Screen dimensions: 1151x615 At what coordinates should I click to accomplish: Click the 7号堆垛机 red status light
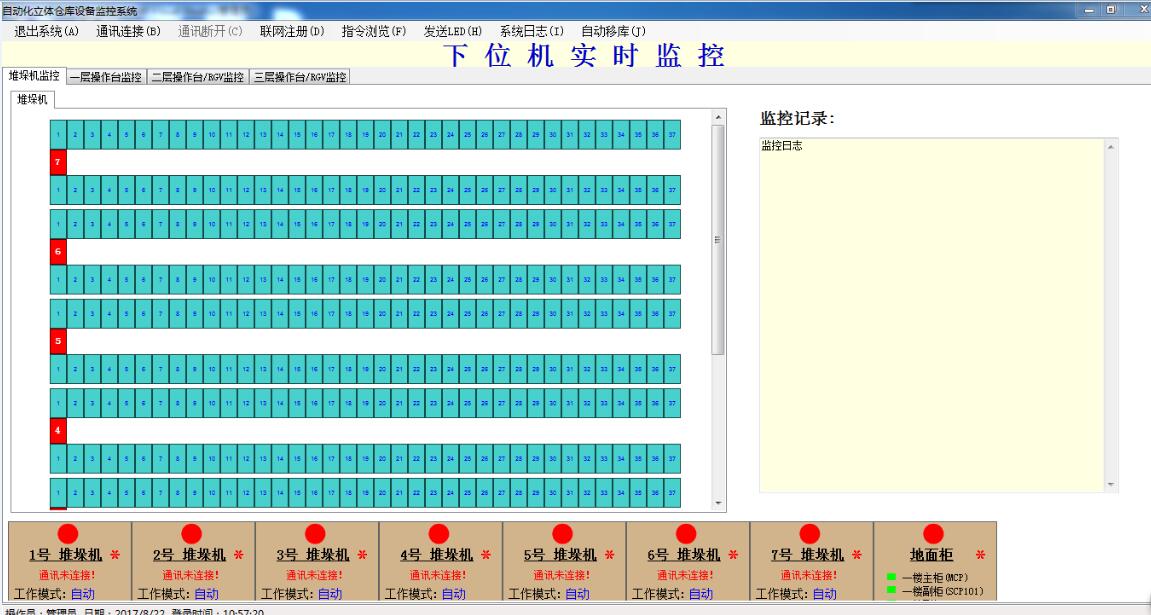[809, 533]
